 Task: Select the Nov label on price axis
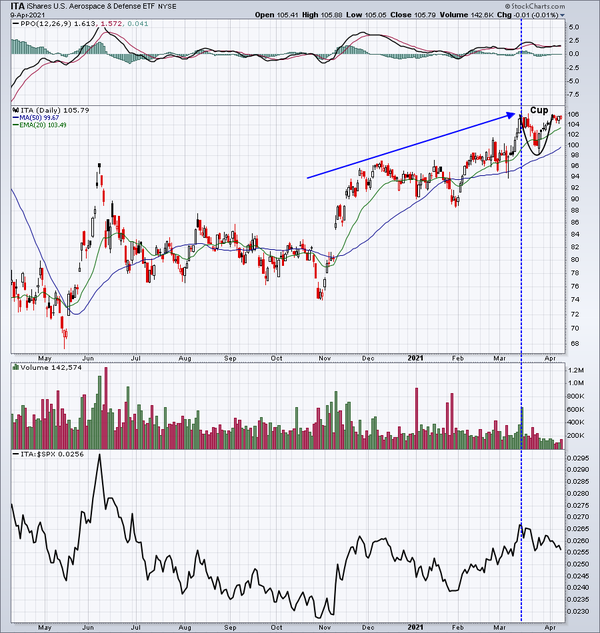(x=323, y=355)
